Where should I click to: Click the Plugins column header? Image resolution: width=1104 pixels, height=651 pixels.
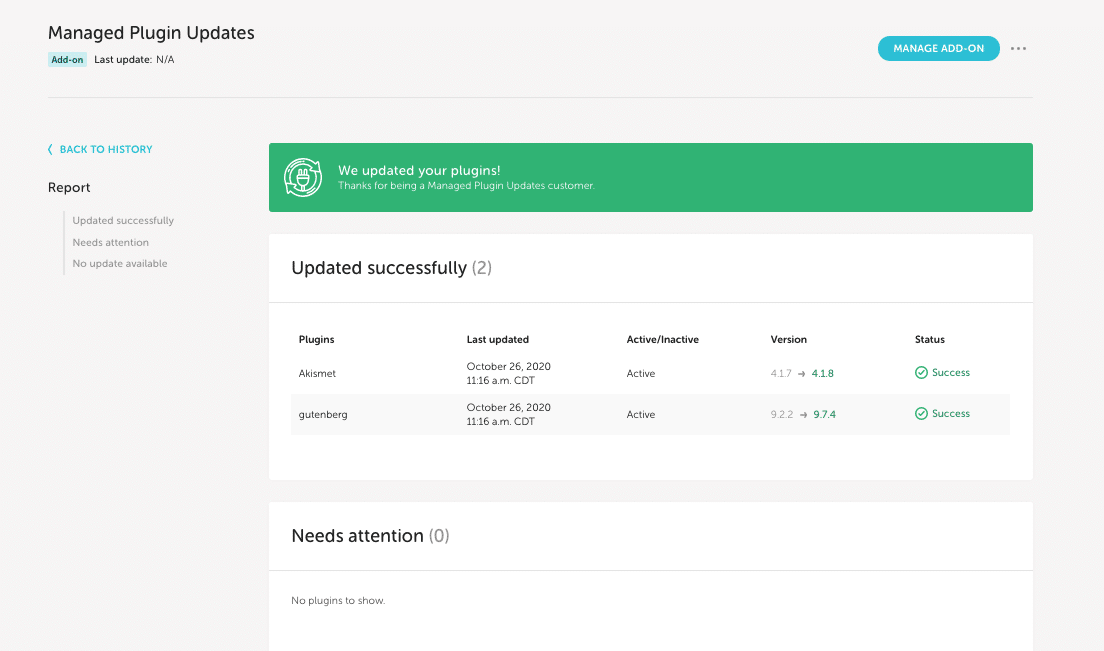pos(316,340)
